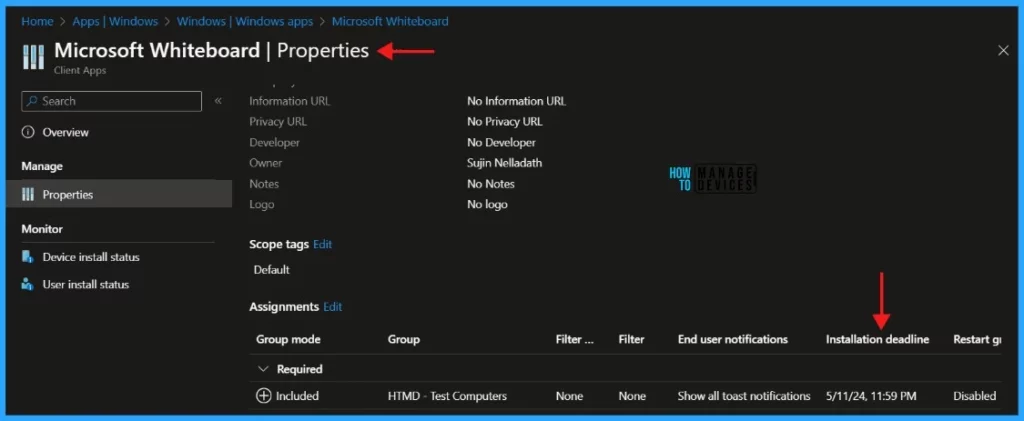Click the Installation deadline column header

click(877, 339)
